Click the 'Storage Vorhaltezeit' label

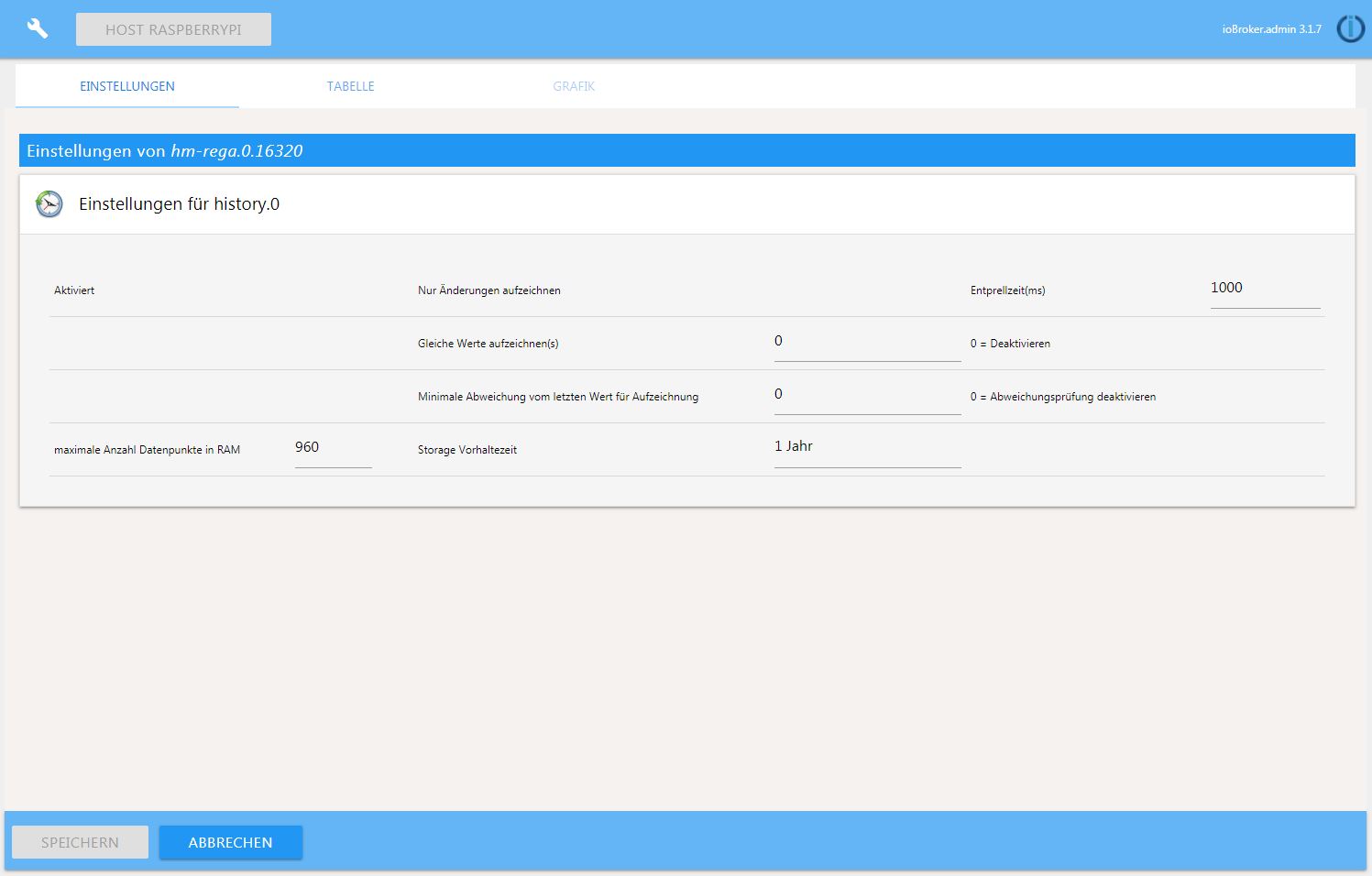pyautogui.click(x=467, y=450)
